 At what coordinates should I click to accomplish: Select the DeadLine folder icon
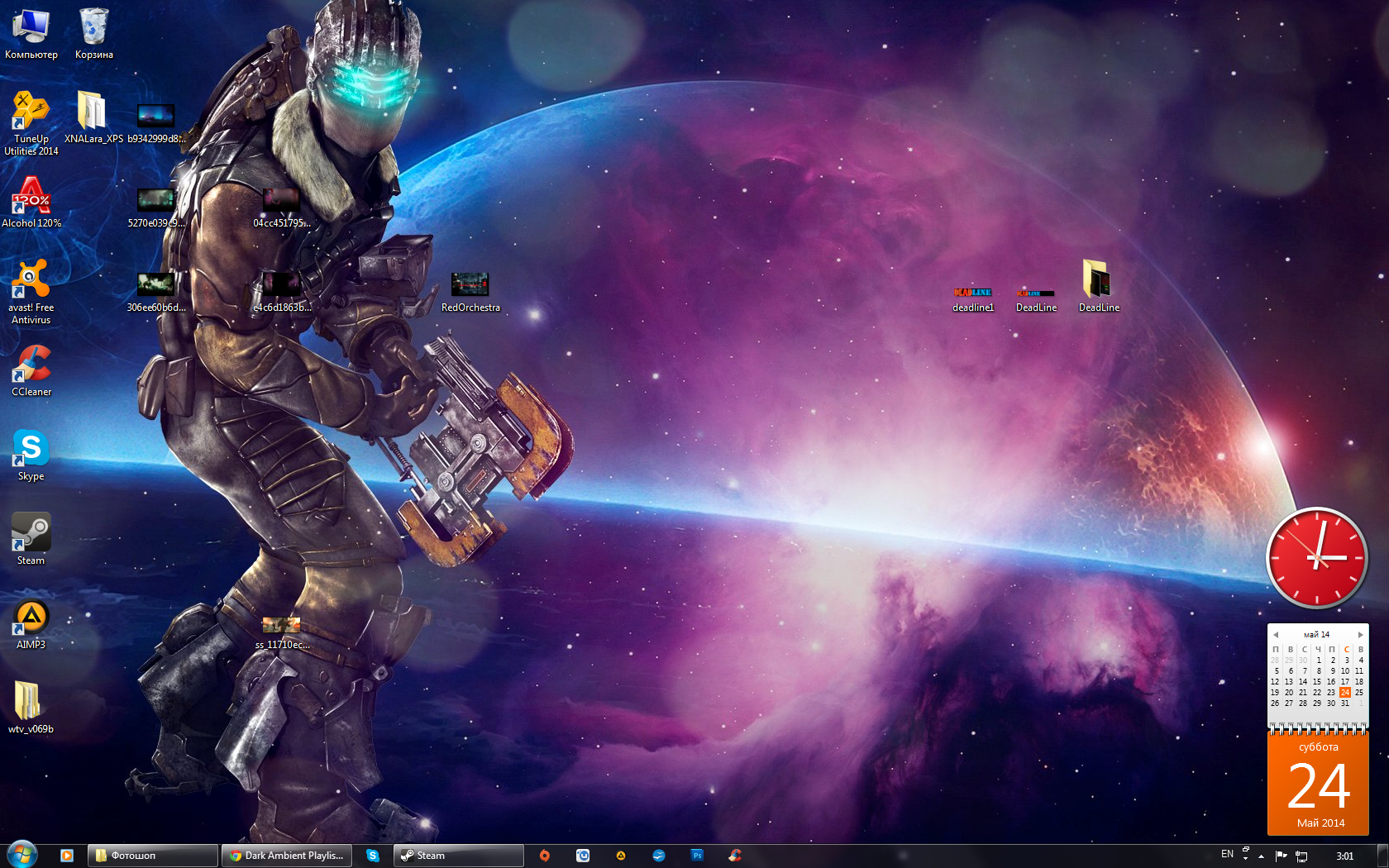[x=1099, y=285]
